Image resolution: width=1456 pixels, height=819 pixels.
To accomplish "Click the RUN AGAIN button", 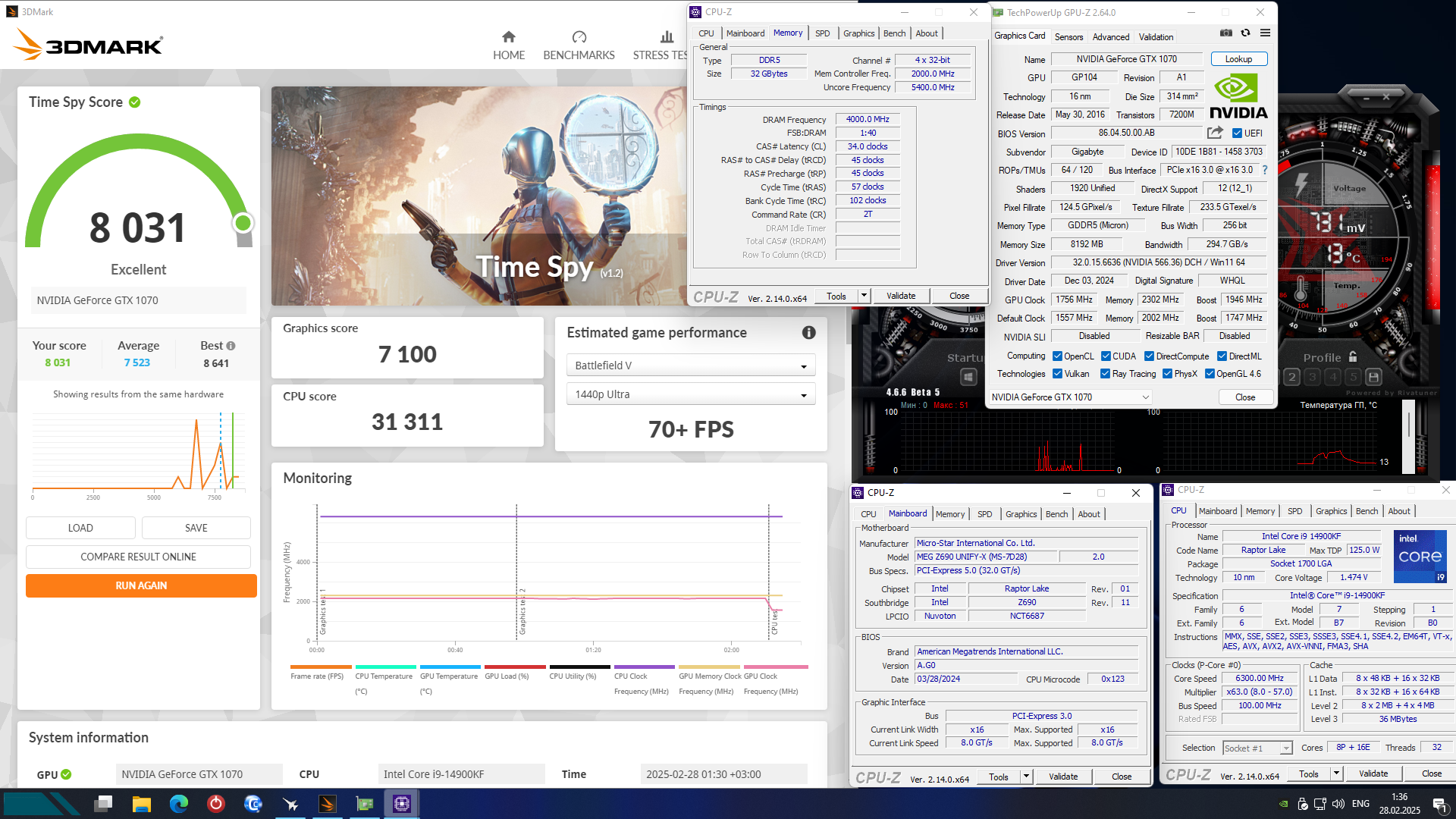I will click(x=141, y=585).
